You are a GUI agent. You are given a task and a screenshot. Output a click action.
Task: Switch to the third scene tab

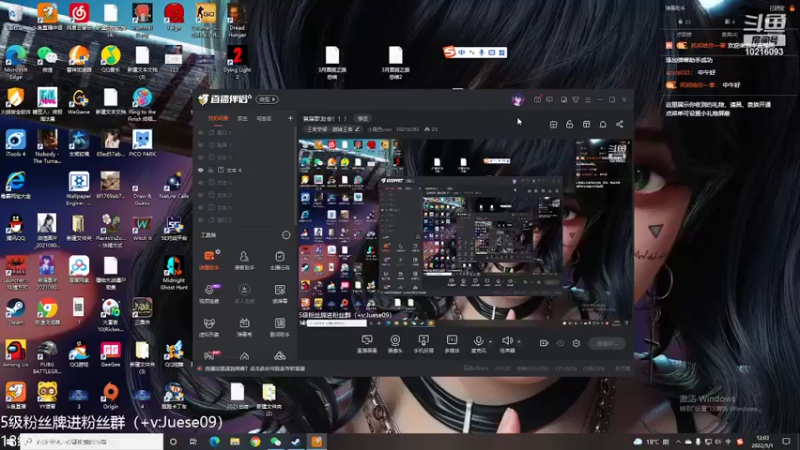point(264,118)
